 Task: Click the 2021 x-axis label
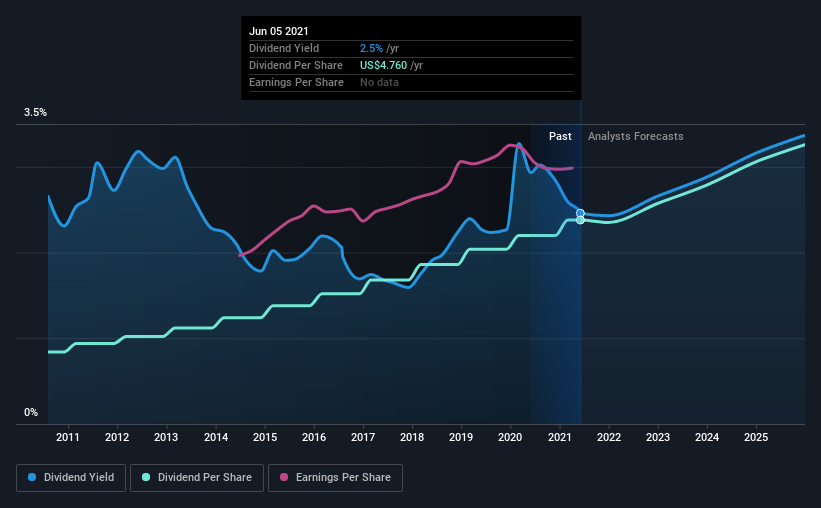coord(560,437)
